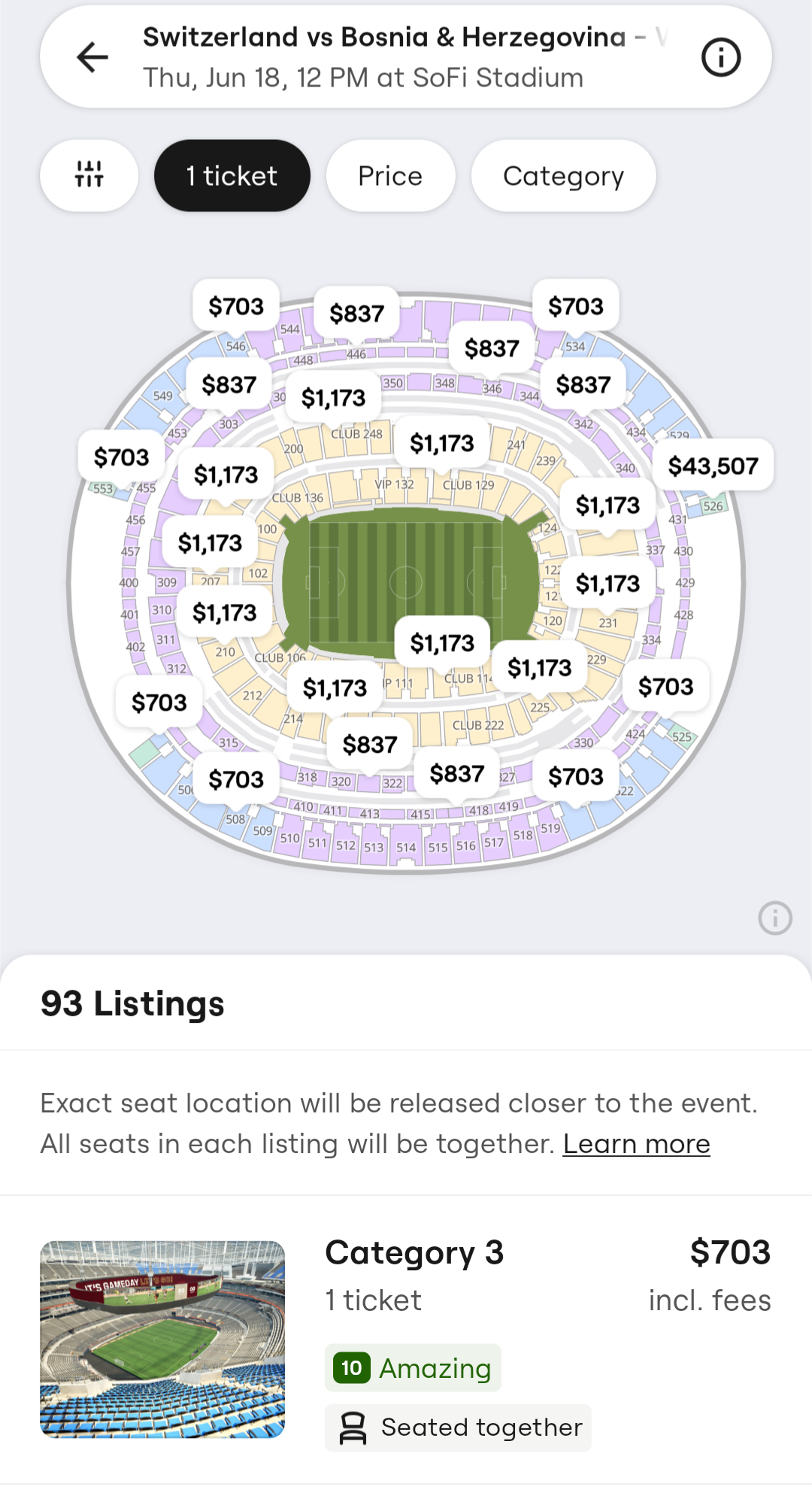This screenshot has width=812, height=1505.
Task: Open the 1 ticket quantity selector
Action: [x=232, y=175]
